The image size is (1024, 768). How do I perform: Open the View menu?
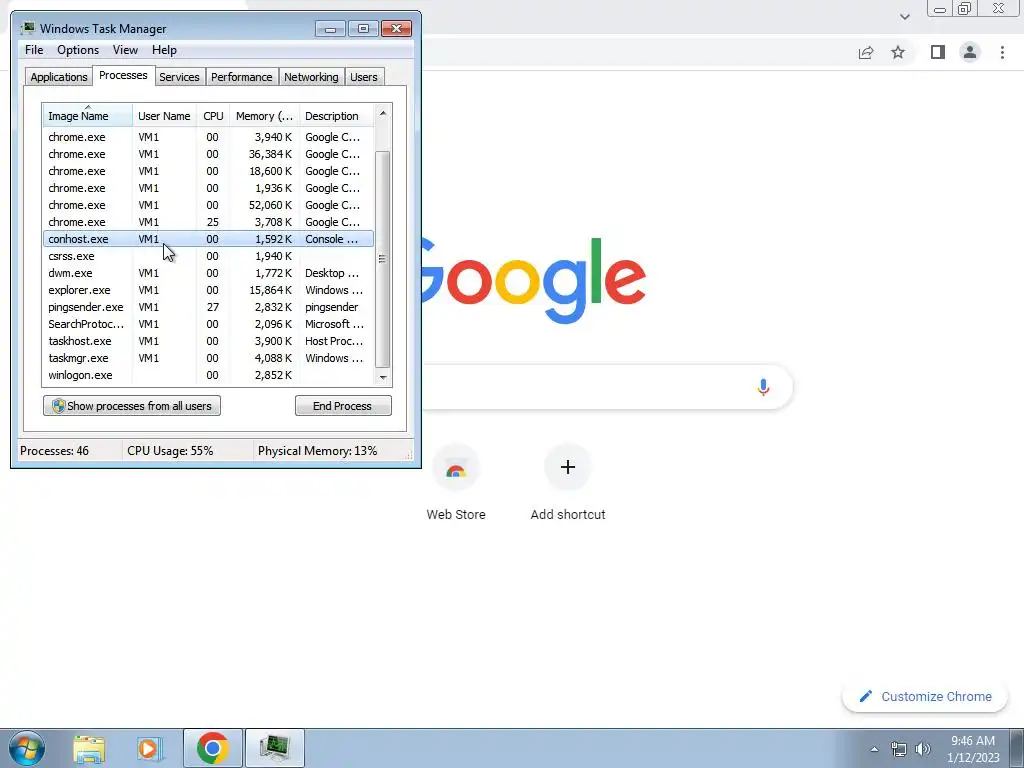tap(125, 50)
